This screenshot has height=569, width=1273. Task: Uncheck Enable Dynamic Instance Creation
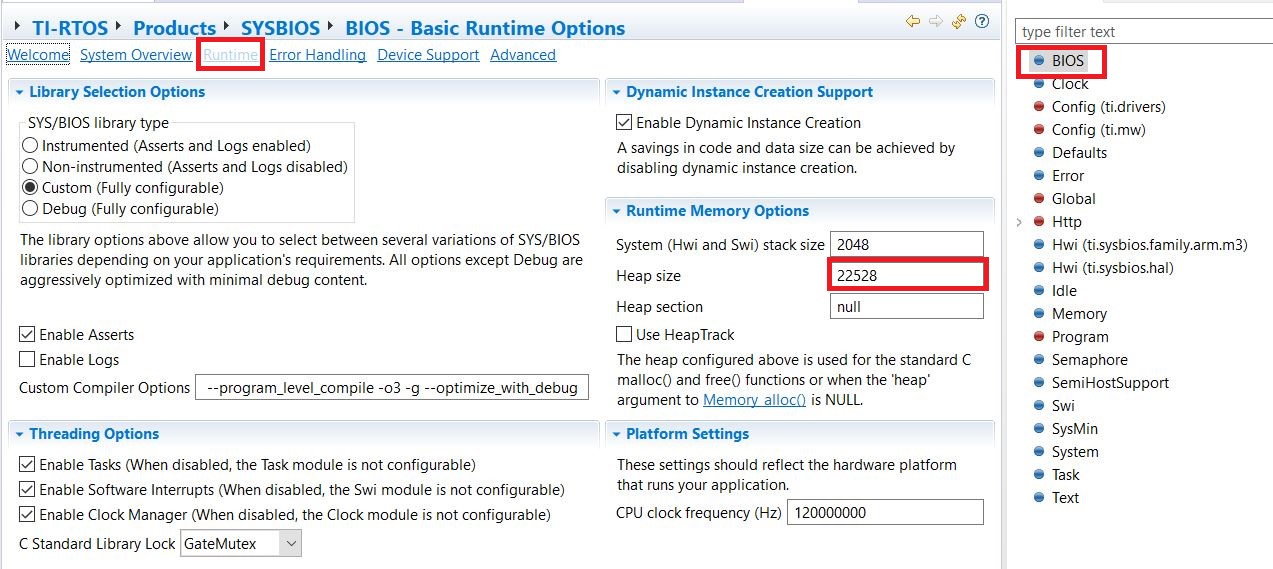(x=625, y=123)
